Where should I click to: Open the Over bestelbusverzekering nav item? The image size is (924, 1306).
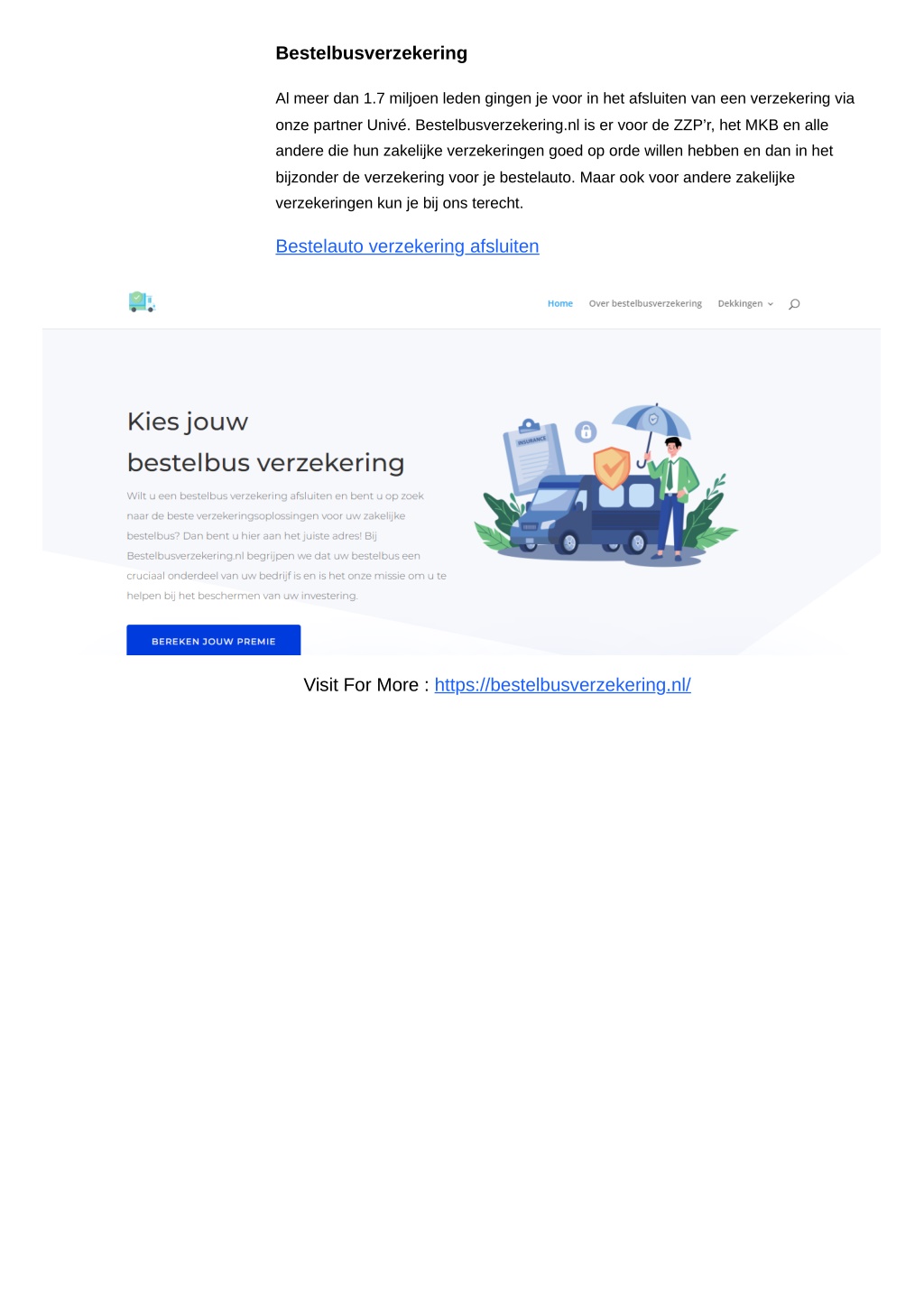pos(645,304)
